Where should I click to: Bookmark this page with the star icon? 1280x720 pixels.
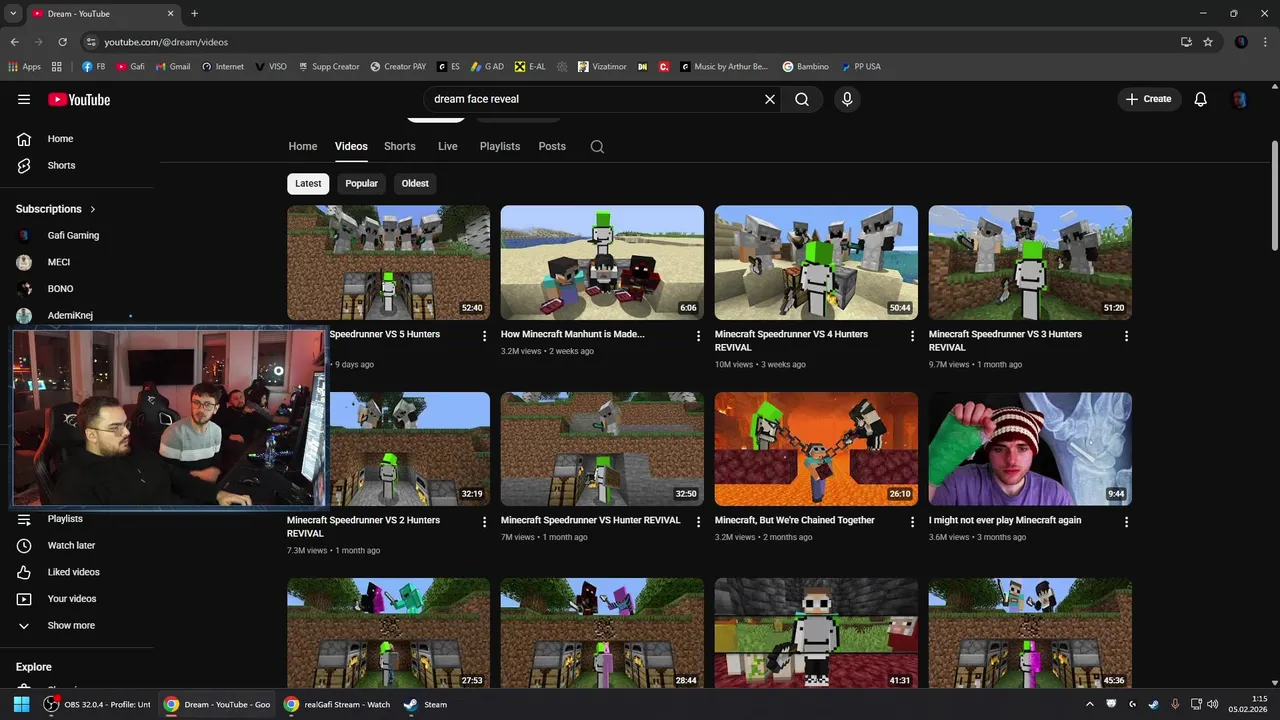pos(1208,42)
